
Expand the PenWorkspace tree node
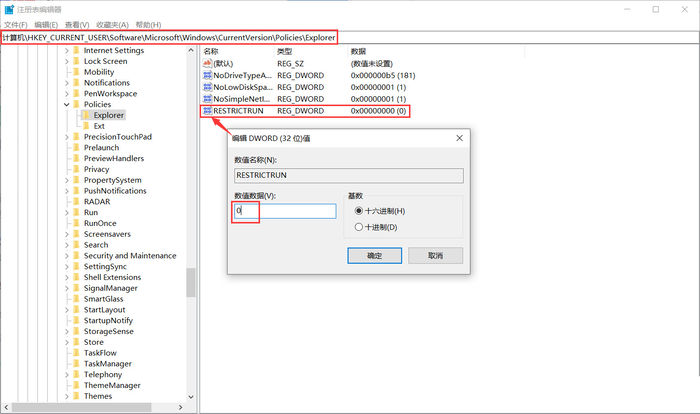[x=67, y=94]
